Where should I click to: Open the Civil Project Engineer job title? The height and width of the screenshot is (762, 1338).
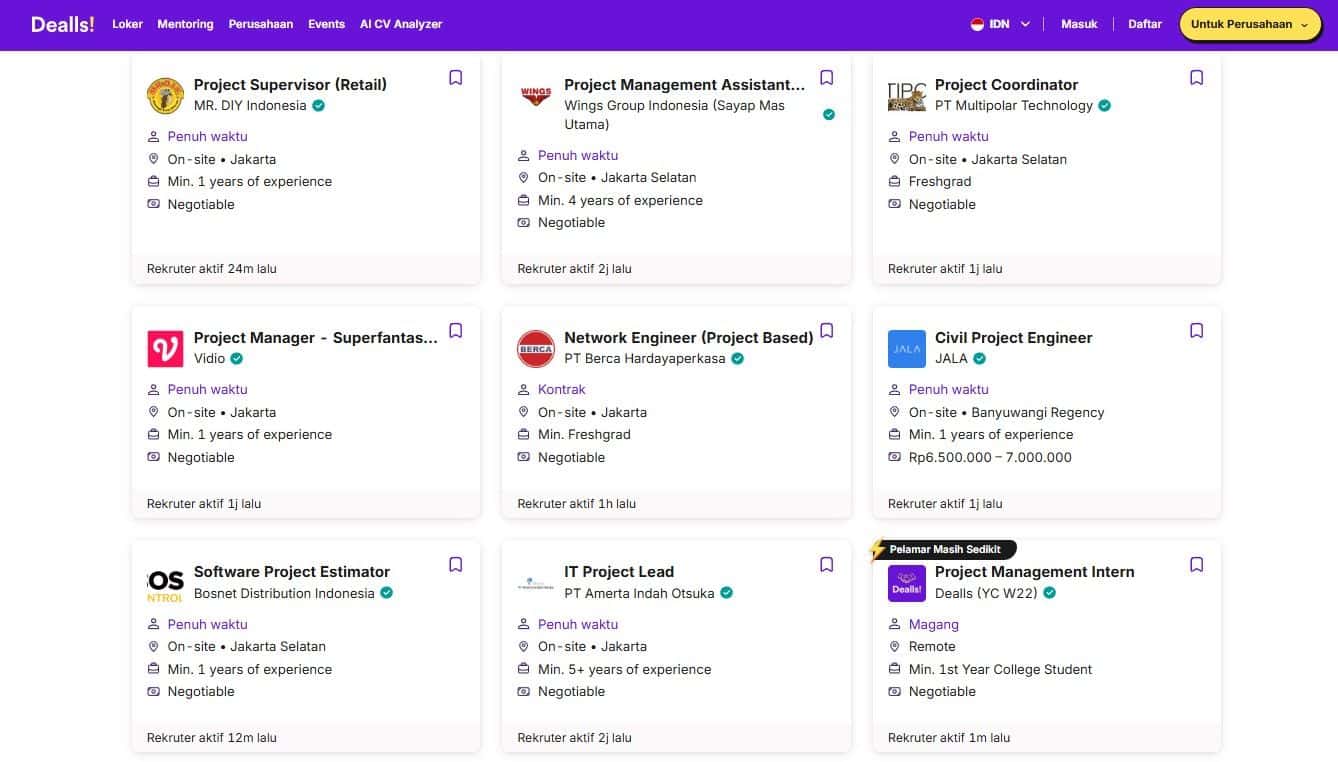[1013, 338]
